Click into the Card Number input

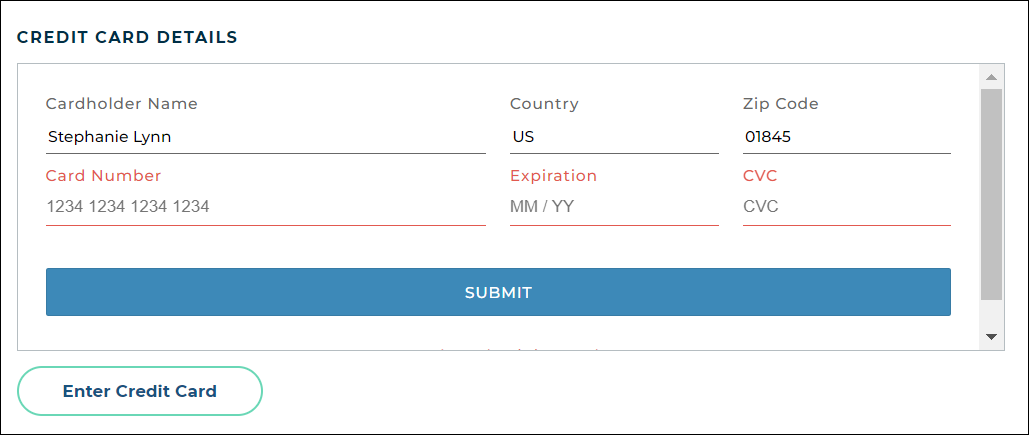(265, 207)
